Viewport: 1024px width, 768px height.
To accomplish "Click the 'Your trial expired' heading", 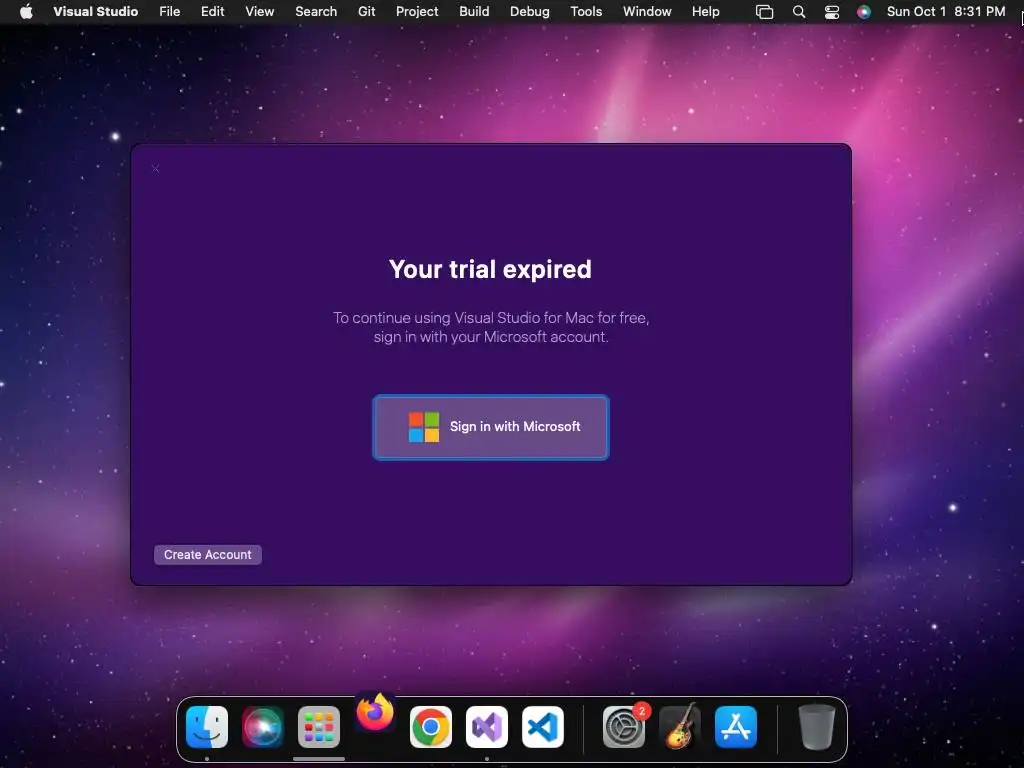I will click(490, 269).
